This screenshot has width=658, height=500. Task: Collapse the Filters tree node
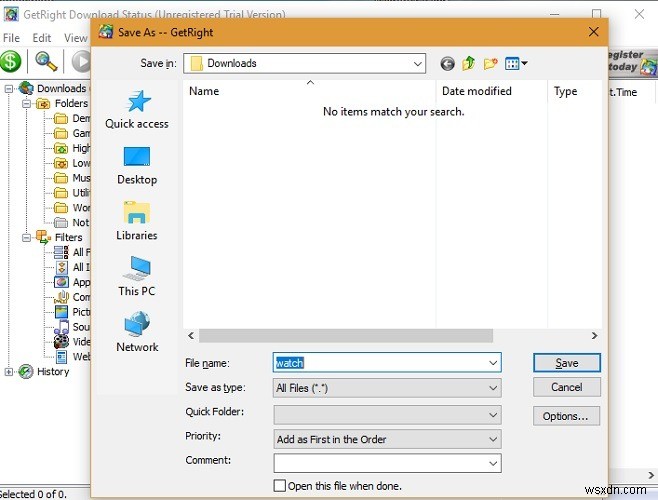(x=26, y=238)
